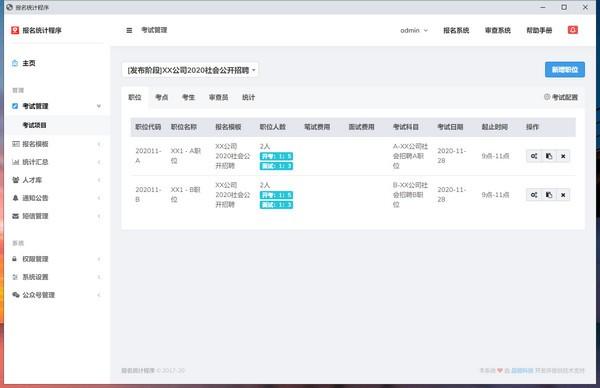
Task: Click copy icon for row 202011-B
Action: click(549, 195)
